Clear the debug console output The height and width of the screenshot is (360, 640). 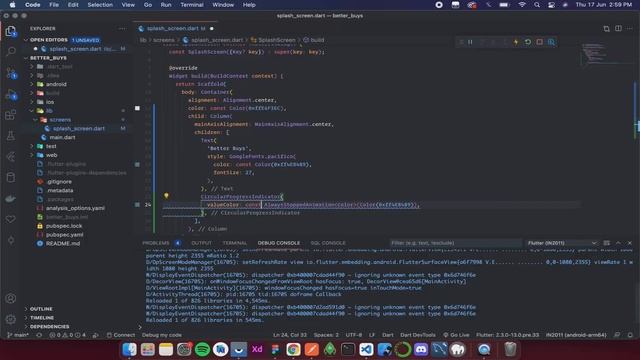point(607,243)
